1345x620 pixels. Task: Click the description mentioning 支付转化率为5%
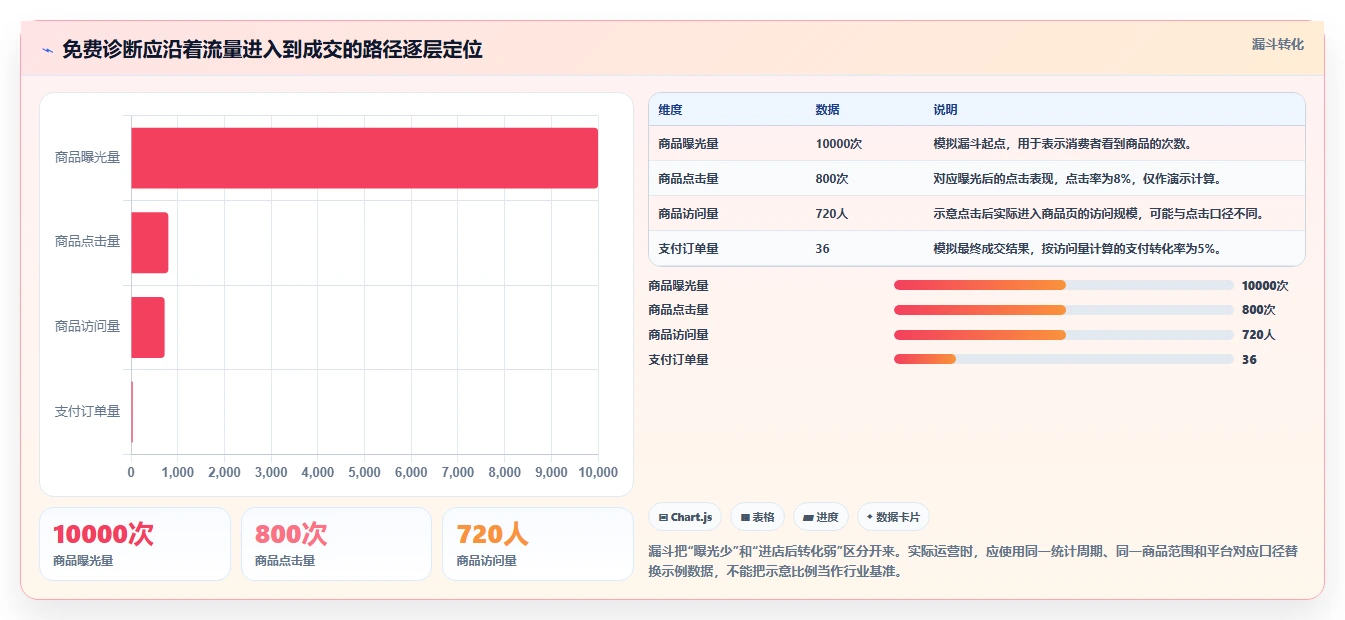point(1077,249)
